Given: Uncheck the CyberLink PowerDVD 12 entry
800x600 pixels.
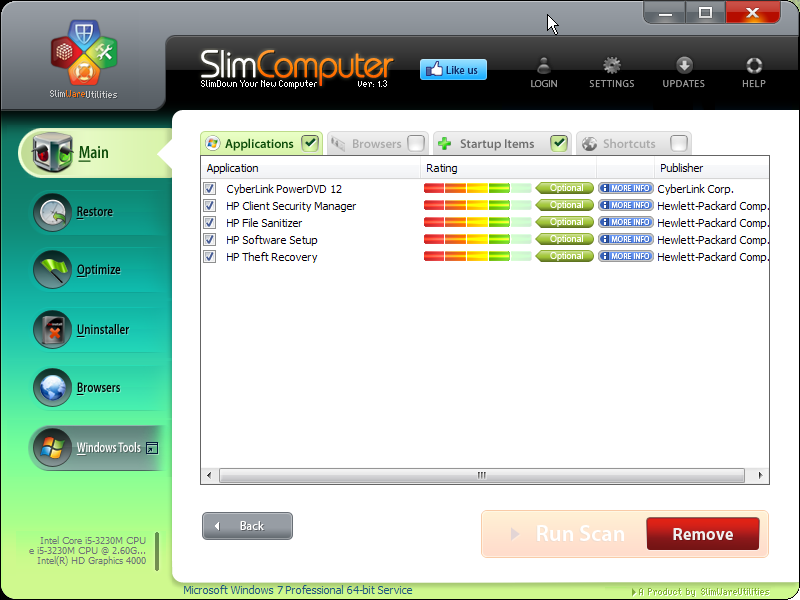Looking at the screenshot, I should (x=209, y=187).
